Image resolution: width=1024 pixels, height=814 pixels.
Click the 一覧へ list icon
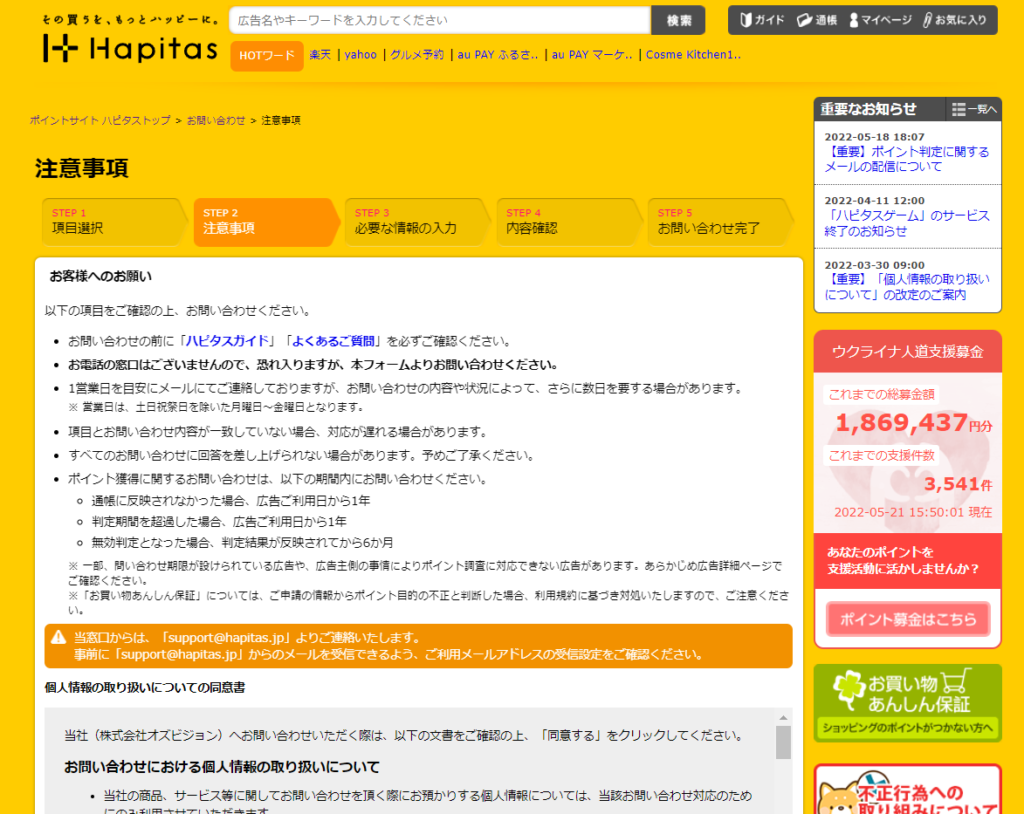coord(974,110)
